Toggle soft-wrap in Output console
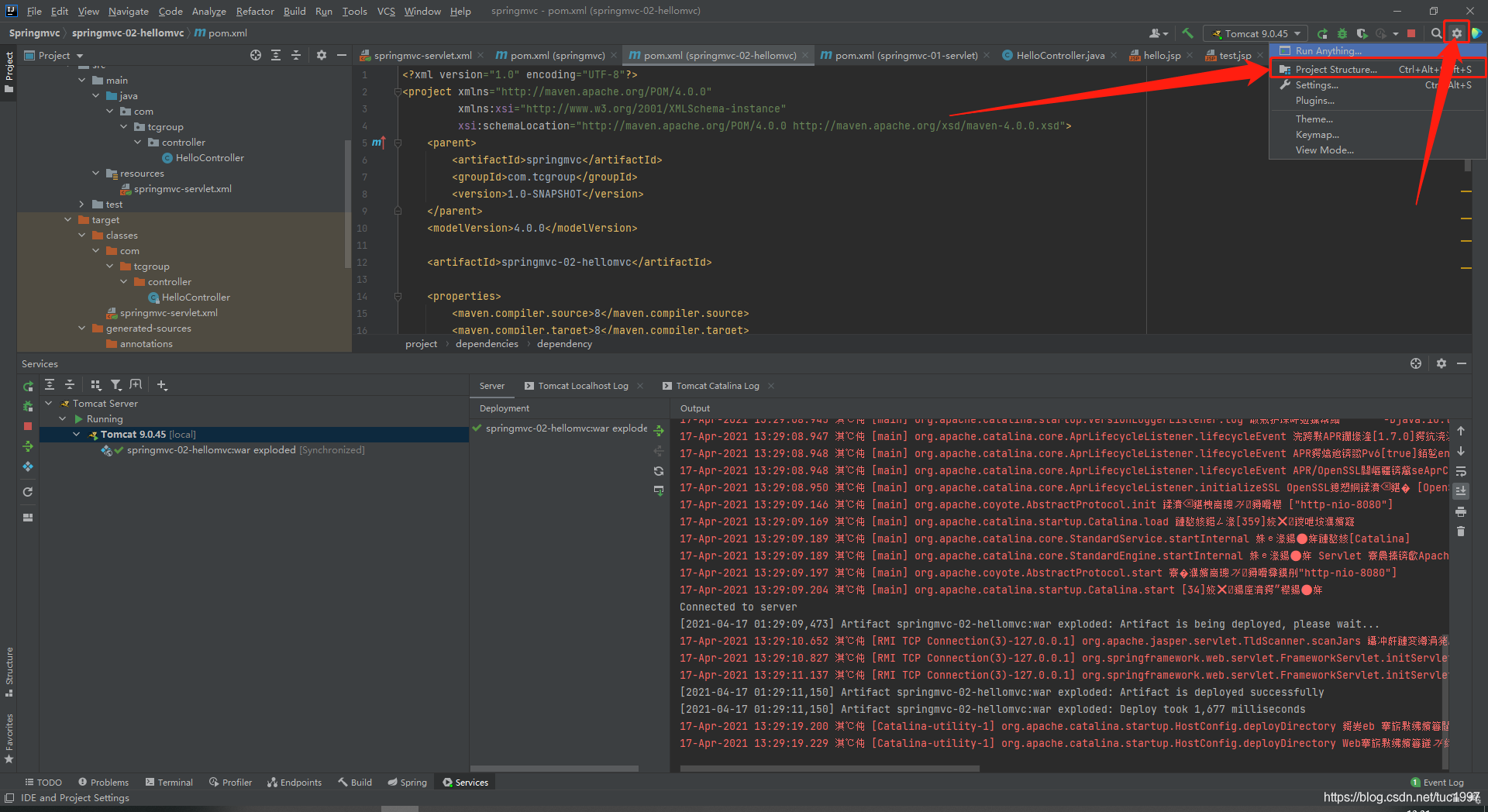Viewport: 1488px width, 812px height. [1461, 471]
